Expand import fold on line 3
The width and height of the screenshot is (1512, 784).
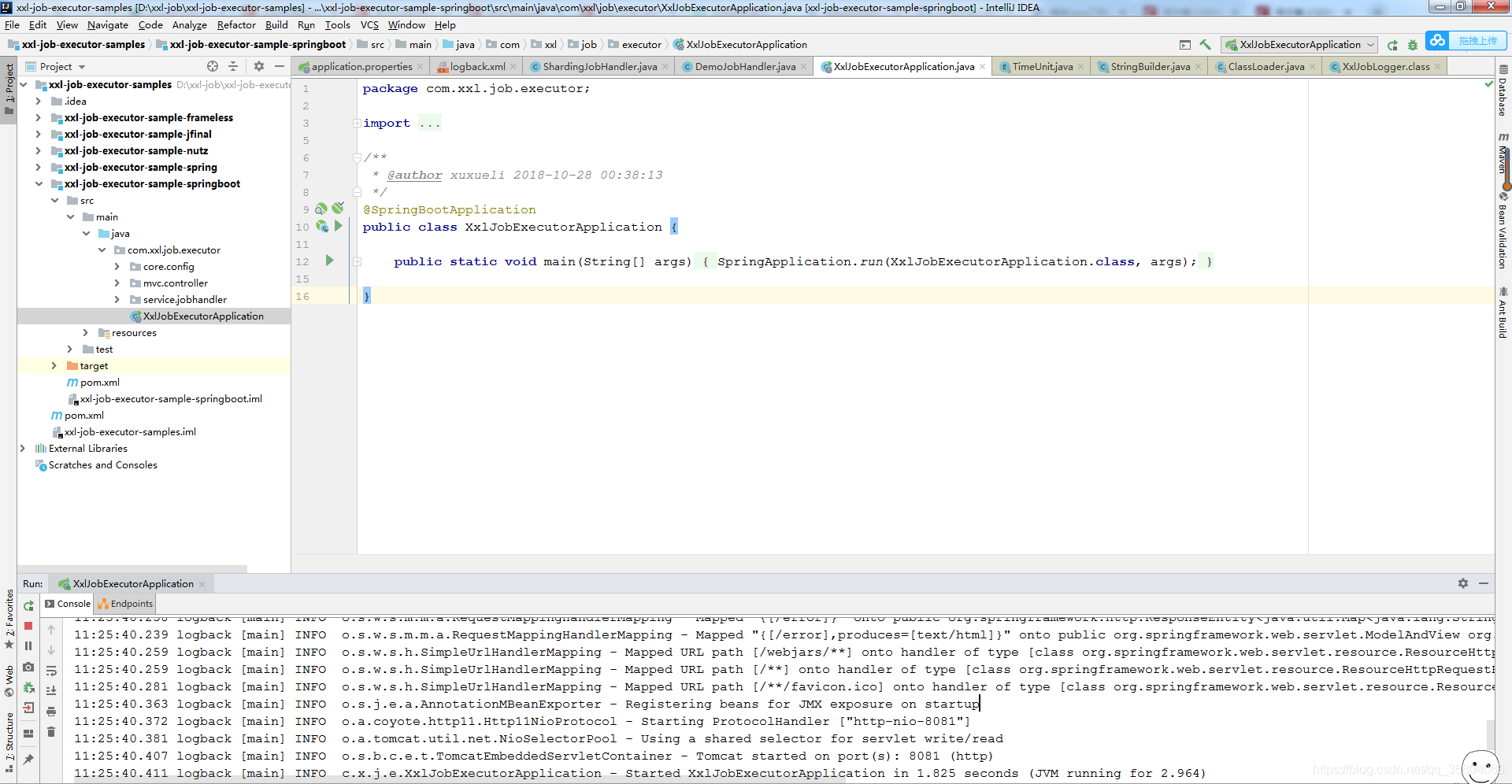[357, 123]
